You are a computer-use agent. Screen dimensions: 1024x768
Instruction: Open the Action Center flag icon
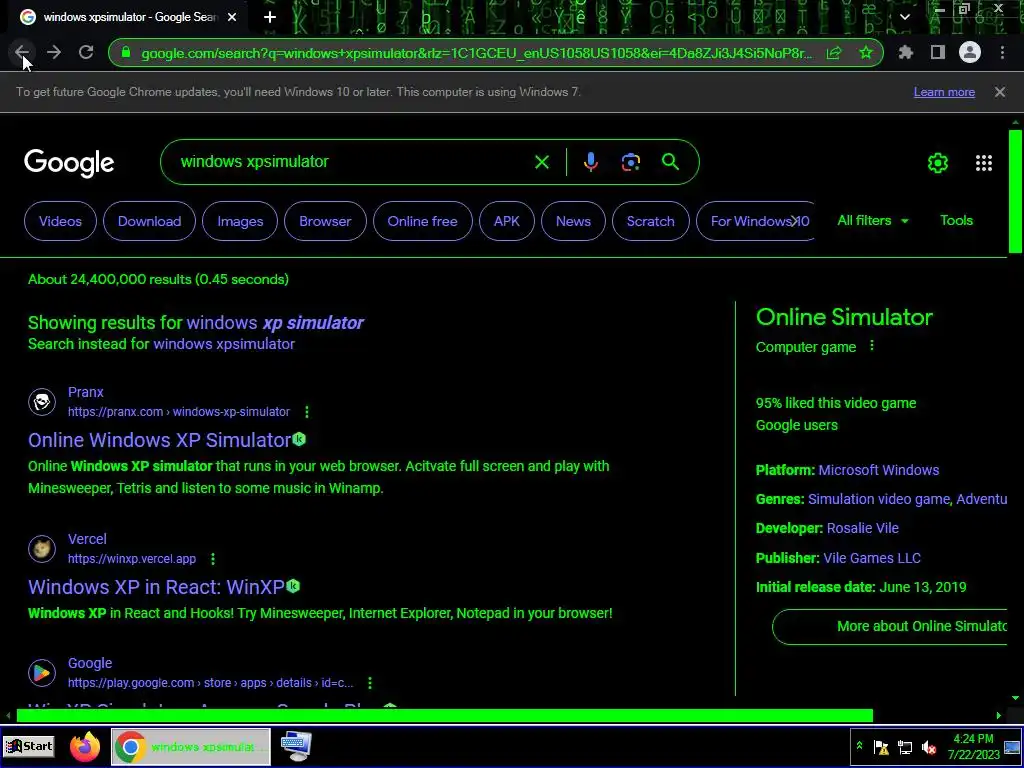click(x=881, y=747)
